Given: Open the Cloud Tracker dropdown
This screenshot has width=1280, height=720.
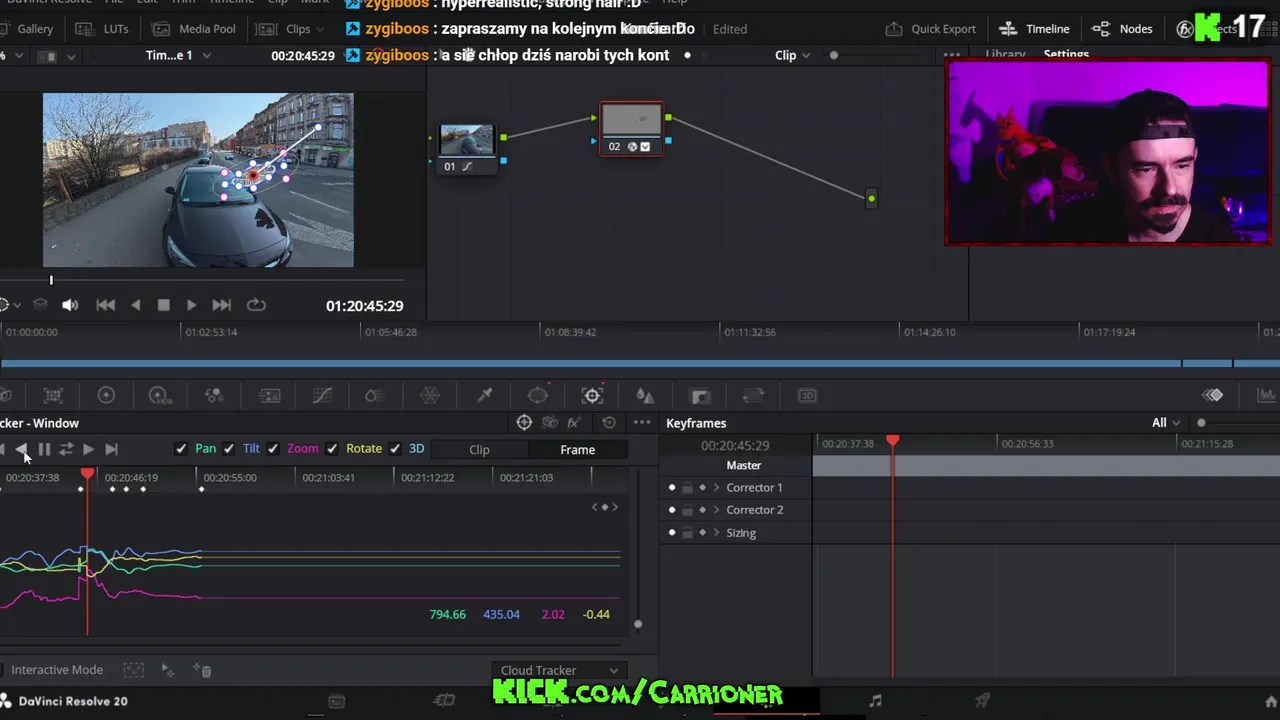Looking at the screenshot, I should tap(560, 670).
